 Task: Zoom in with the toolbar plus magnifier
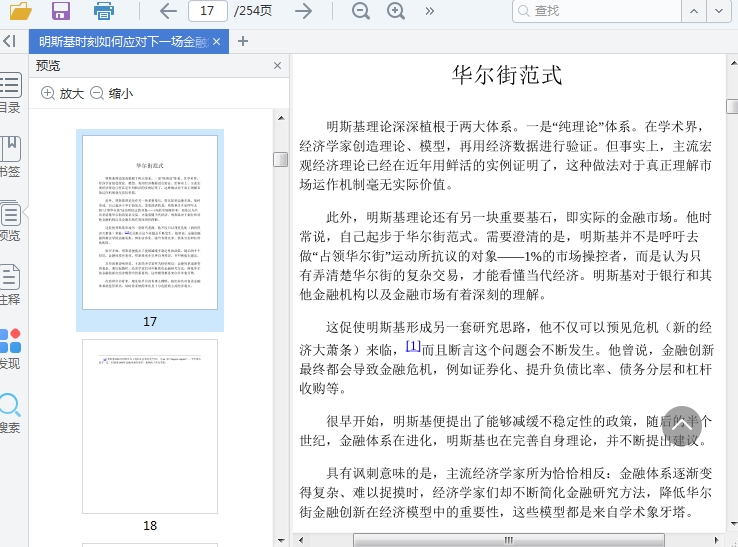click(x=396, y=11)
